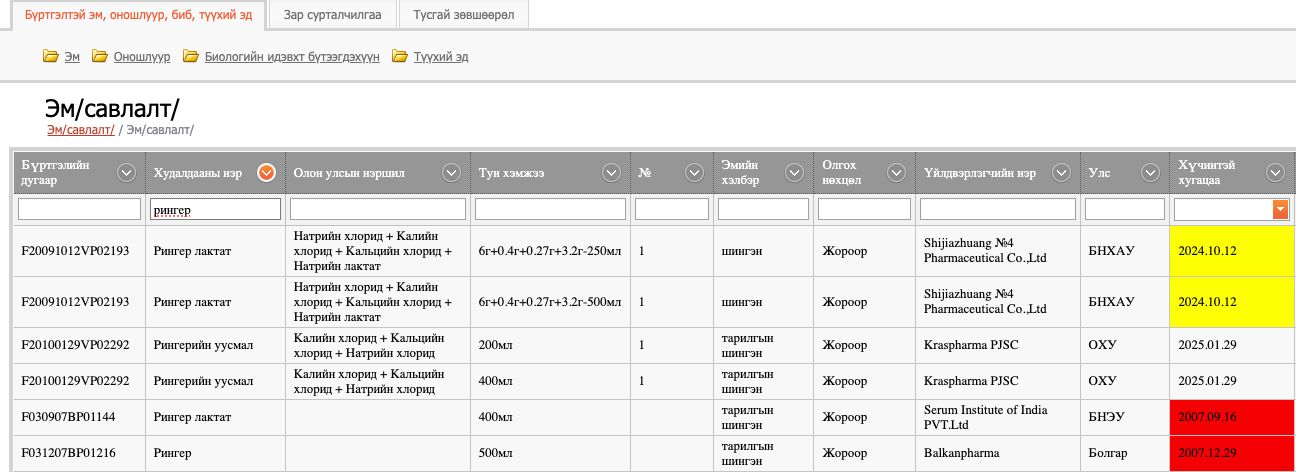Open the Тусгай зөвшөөрөл tab
The image size is (1296, 472).
click(x=463, y=15)
